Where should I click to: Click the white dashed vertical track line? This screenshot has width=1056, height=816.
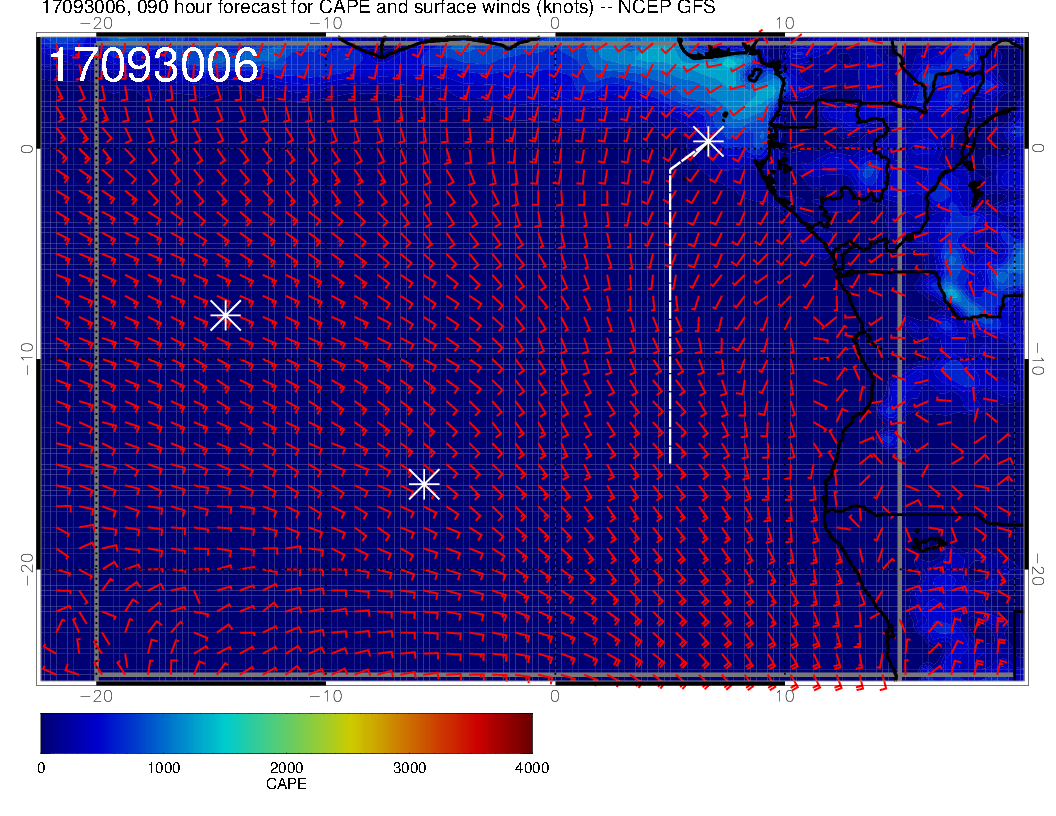pyautogui.click(x=669, y=320)
